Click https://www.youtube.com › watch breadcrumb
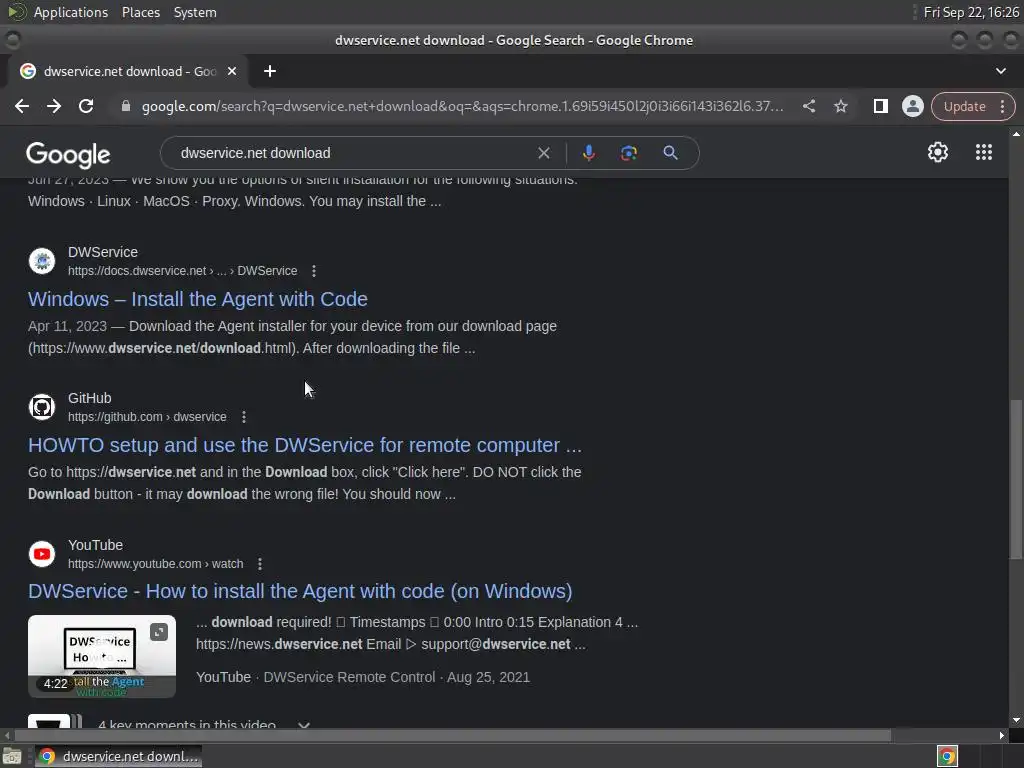 (155, 564)
